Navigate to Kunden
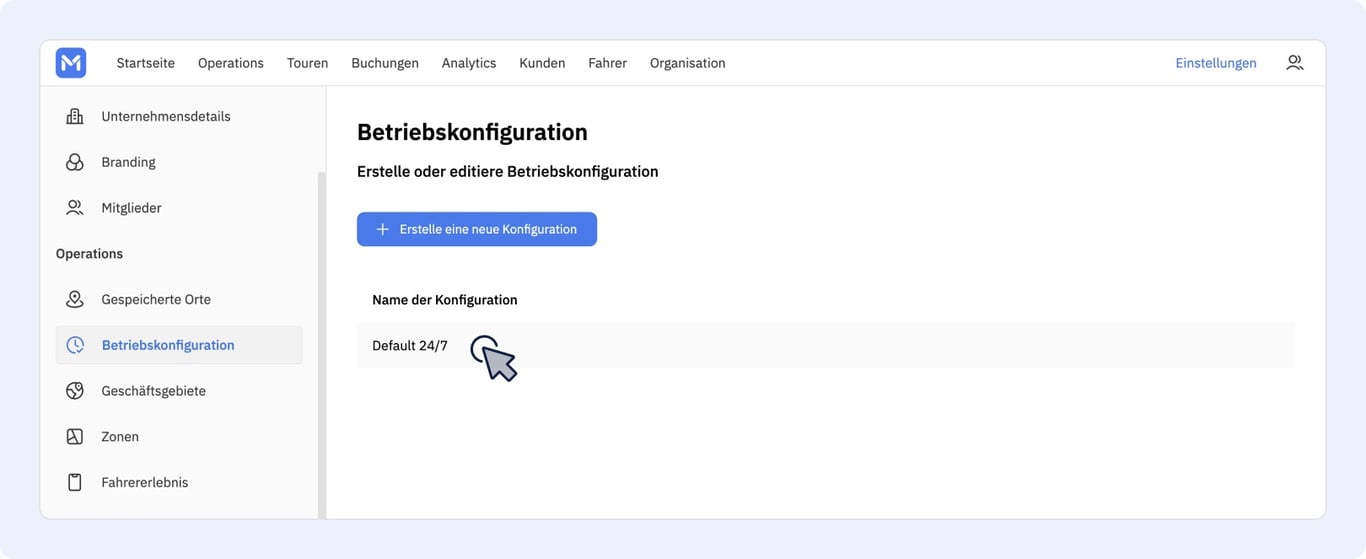 tap(542, 63)
